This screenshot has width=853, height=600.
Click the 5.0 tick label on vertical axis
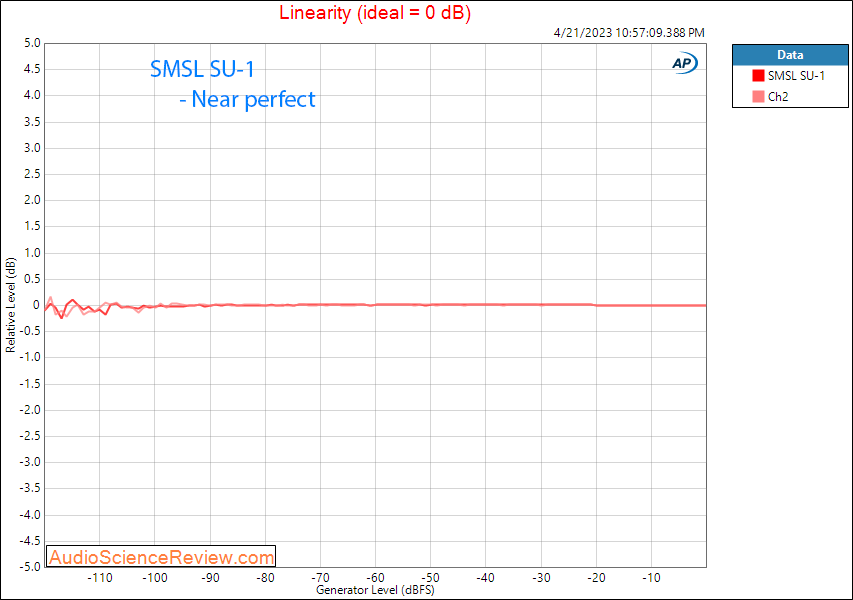pyautogui.click(x=32, y=43)
